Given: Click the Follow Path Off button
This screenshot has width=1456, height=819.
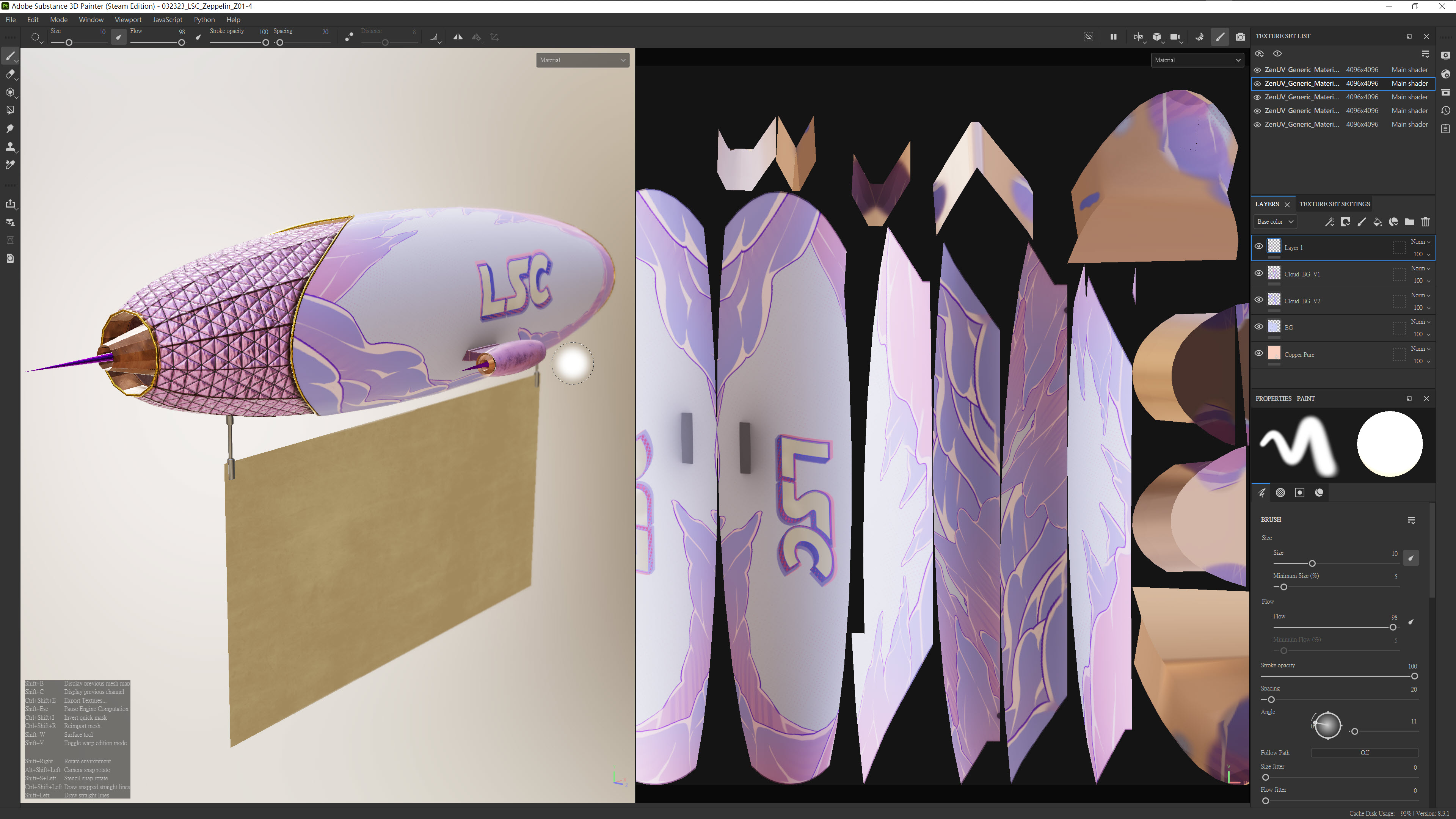Looking at the screenshot, I should (1364, 753).
